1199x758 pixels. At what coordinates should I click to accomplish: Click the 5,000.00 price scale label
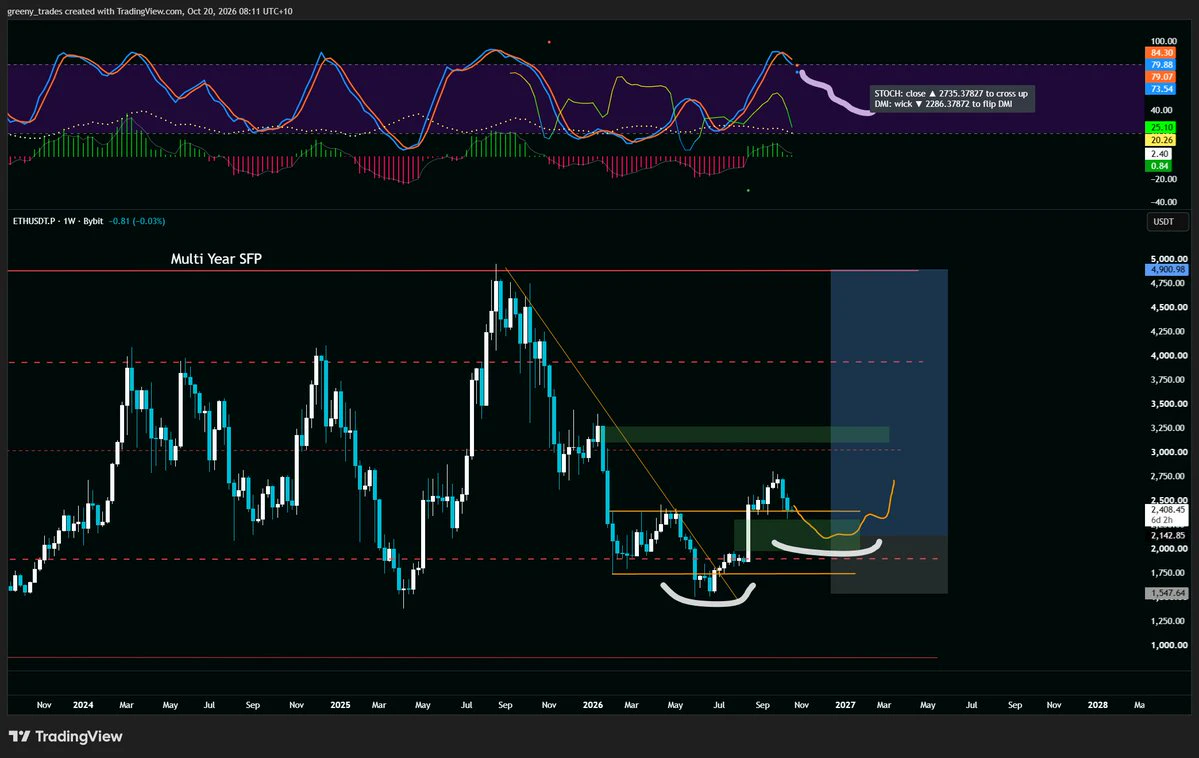click(x=1169, y=259)
